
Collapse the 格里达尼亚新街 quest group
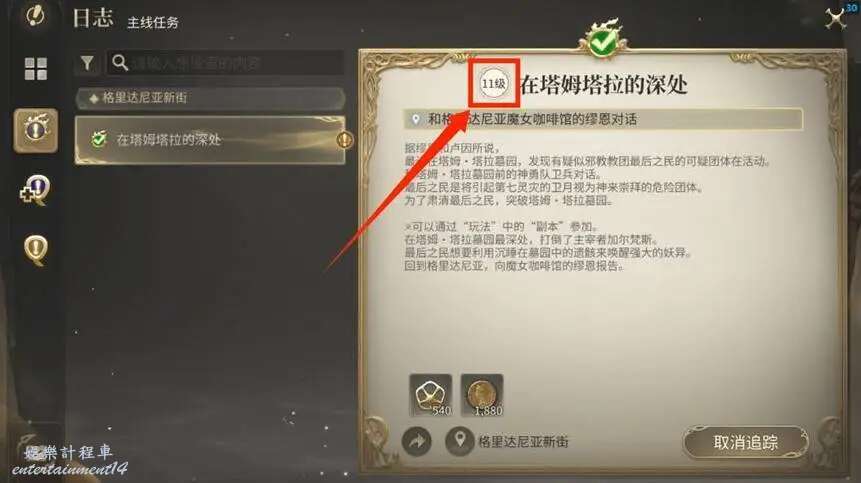click(210, 98)
